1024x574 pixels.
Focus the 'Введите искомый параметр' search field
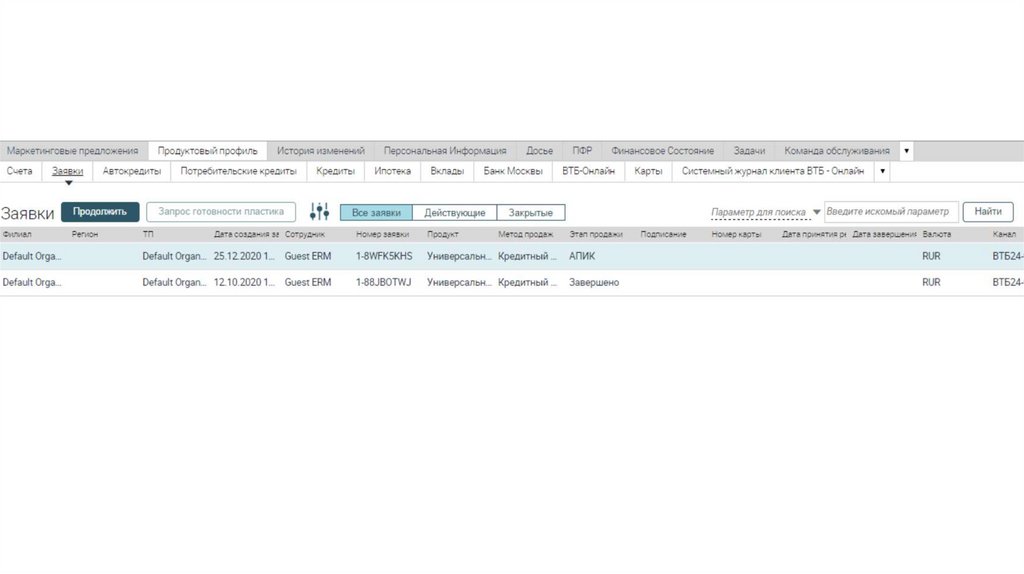pos(891,212)
